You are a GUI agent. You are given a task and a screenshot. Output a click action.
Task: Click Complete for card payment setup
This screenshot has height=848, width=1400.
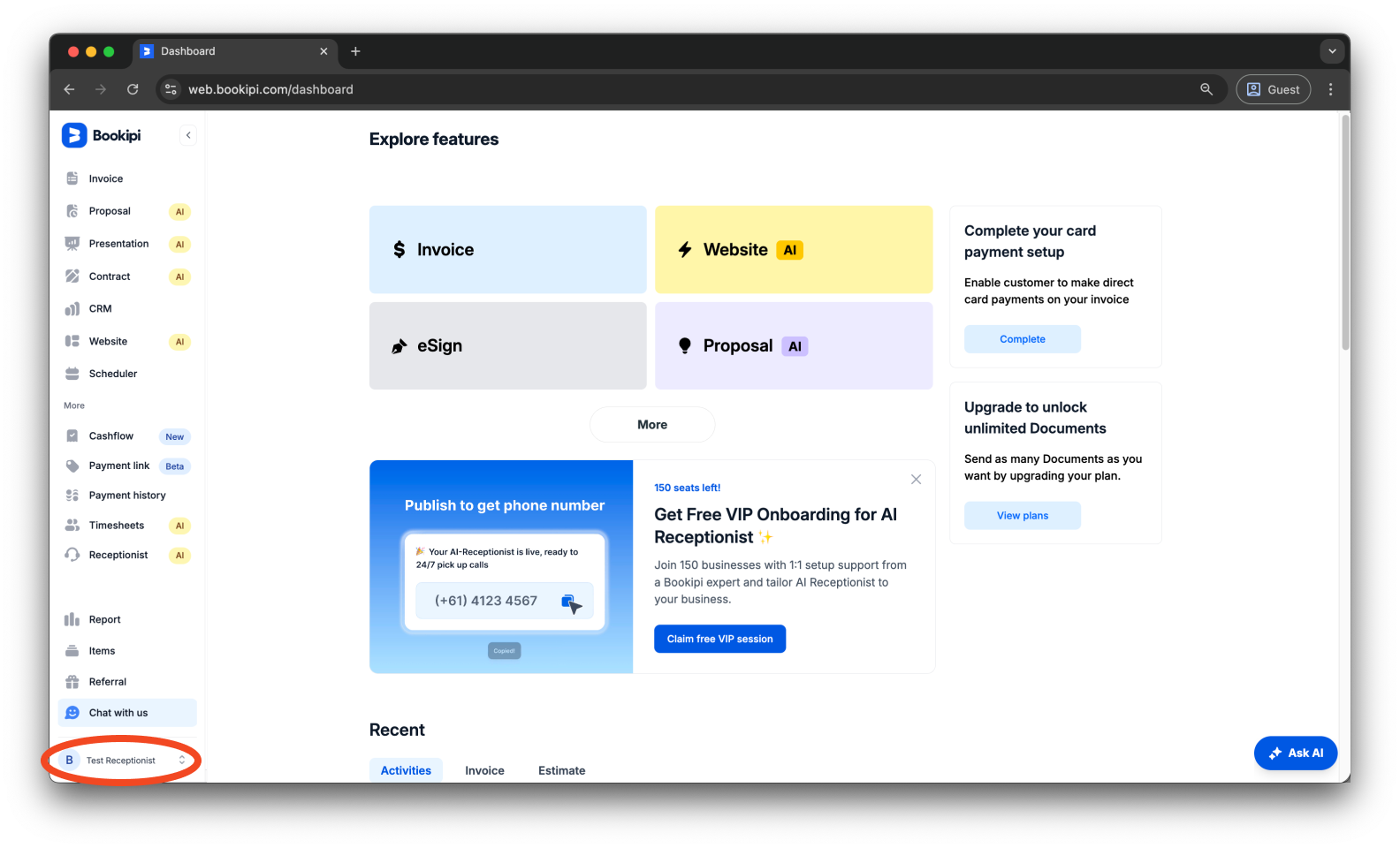1023,339
